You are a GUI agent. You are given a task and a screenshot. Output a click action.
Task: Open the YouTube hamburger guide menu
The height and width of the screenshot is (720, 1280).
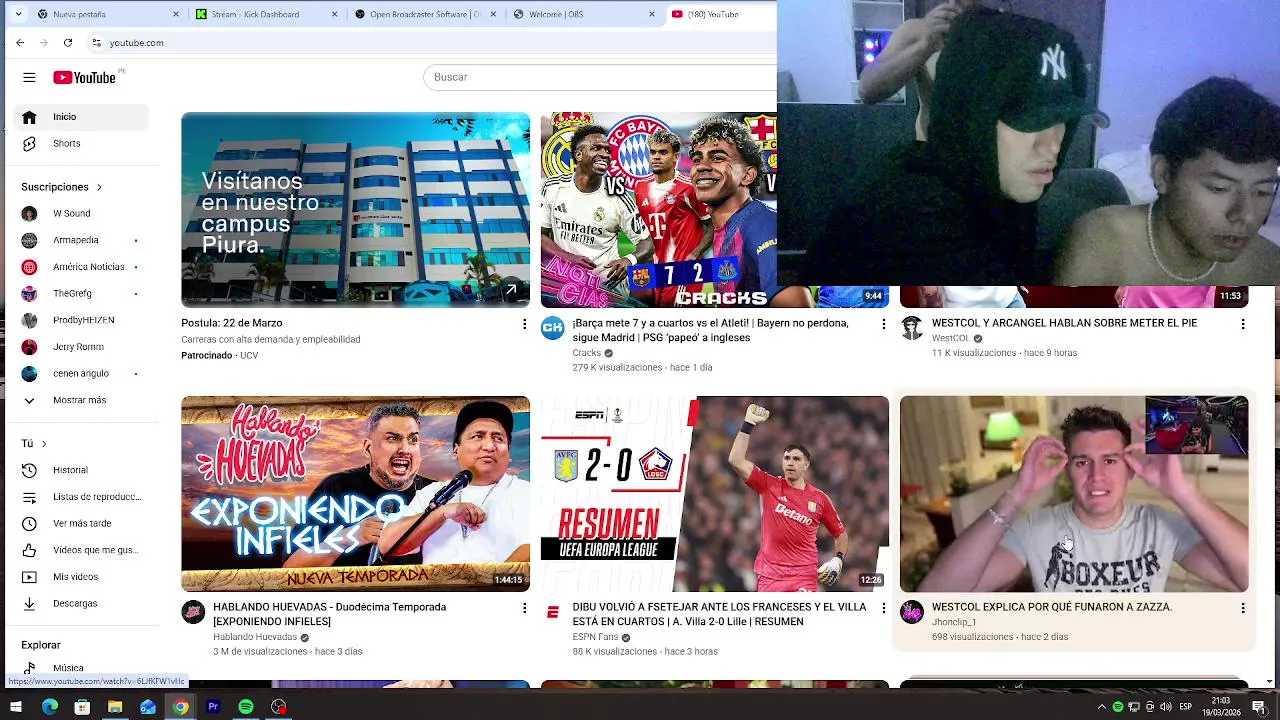(29, 77)
